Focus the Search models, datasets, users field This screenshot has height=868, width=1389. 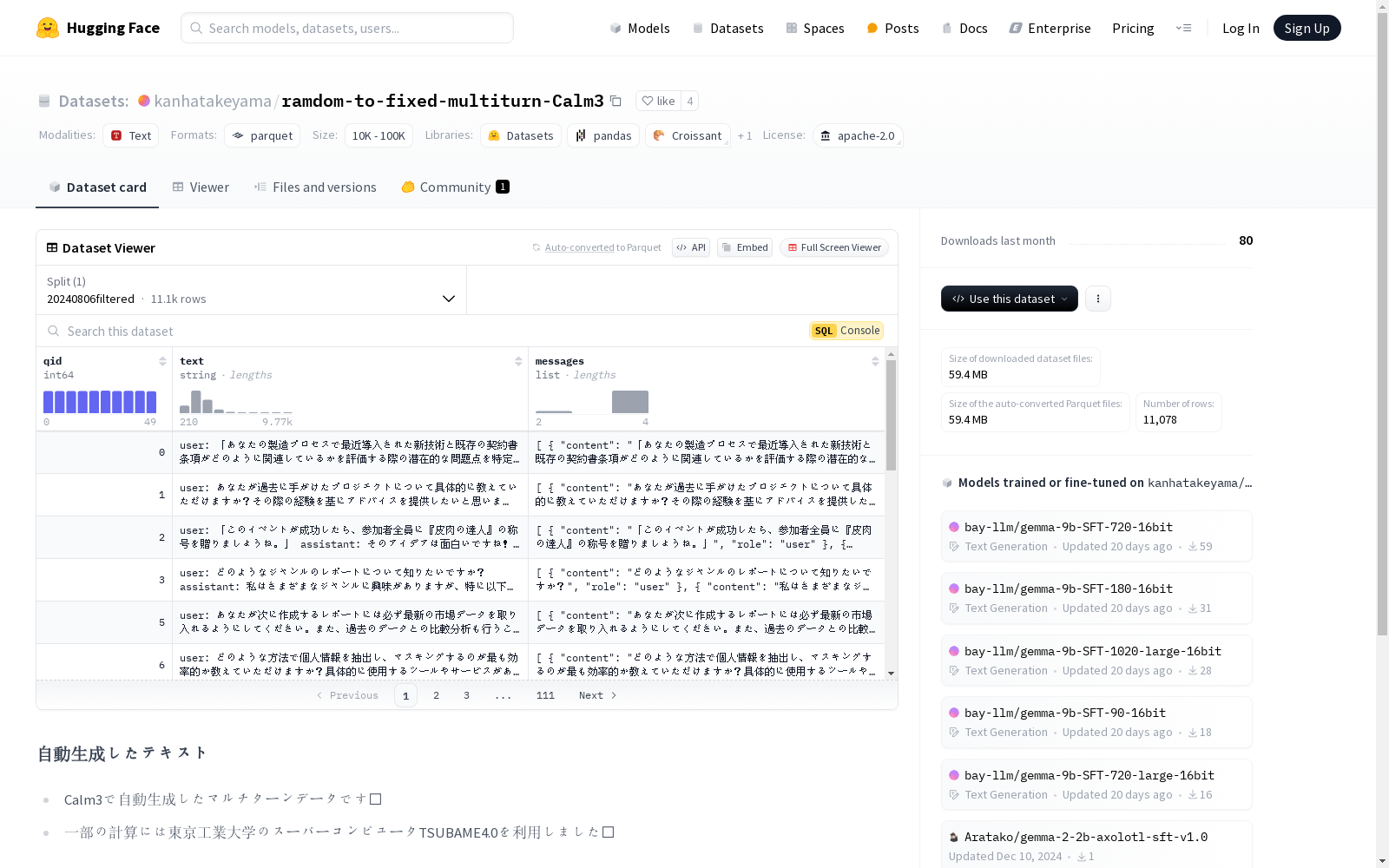[347, 28]
